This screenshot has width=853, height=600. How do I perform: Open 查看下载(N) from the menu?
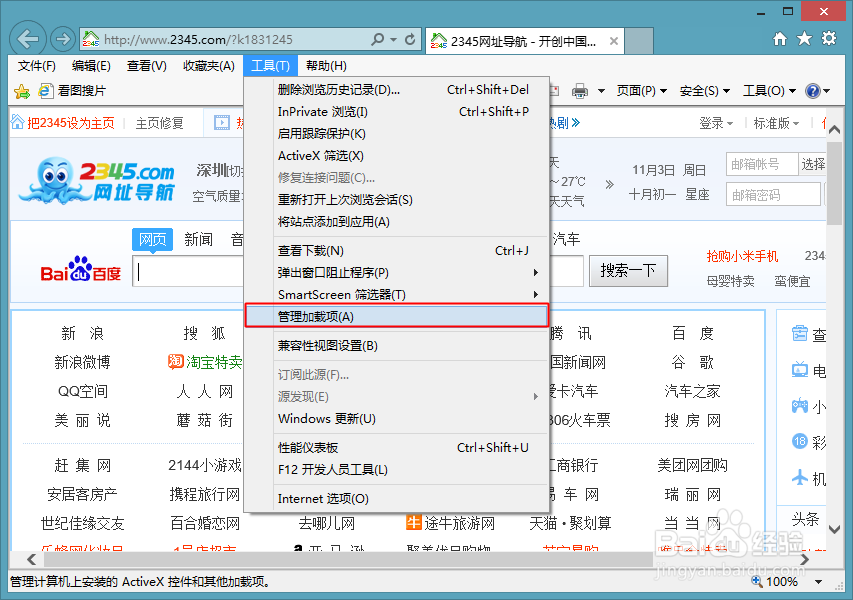(x=397, y=251)
